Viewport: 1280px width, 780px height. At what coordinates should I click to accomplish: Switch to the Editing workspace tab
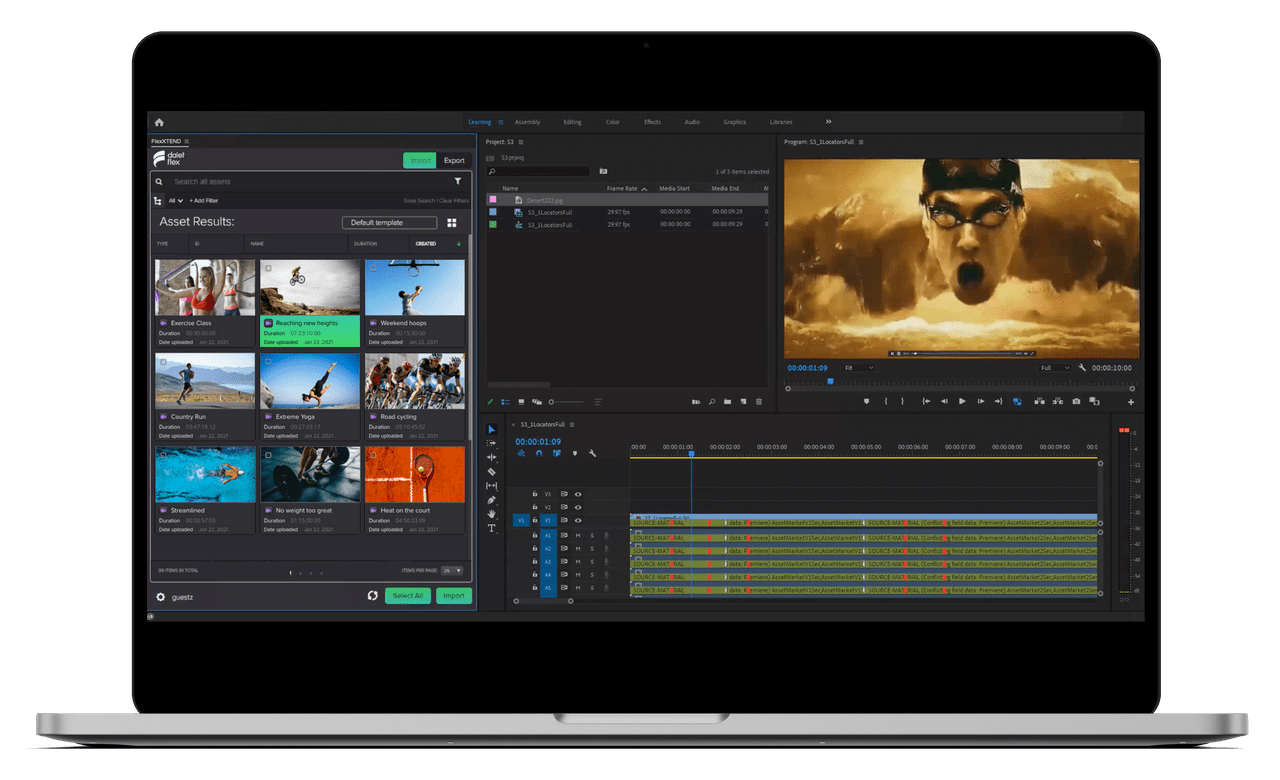(572, 122)
